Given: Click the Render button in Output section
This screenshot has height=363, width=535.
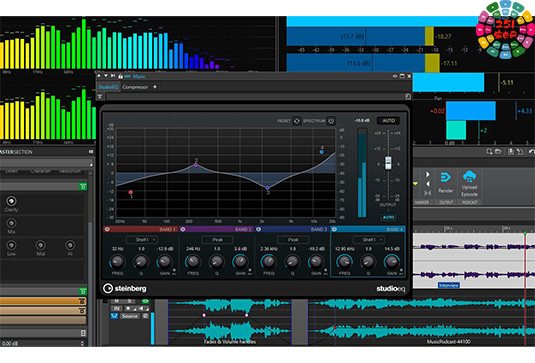Looking at the screenshot, I should pyautogui.click(x=446, y=183).
